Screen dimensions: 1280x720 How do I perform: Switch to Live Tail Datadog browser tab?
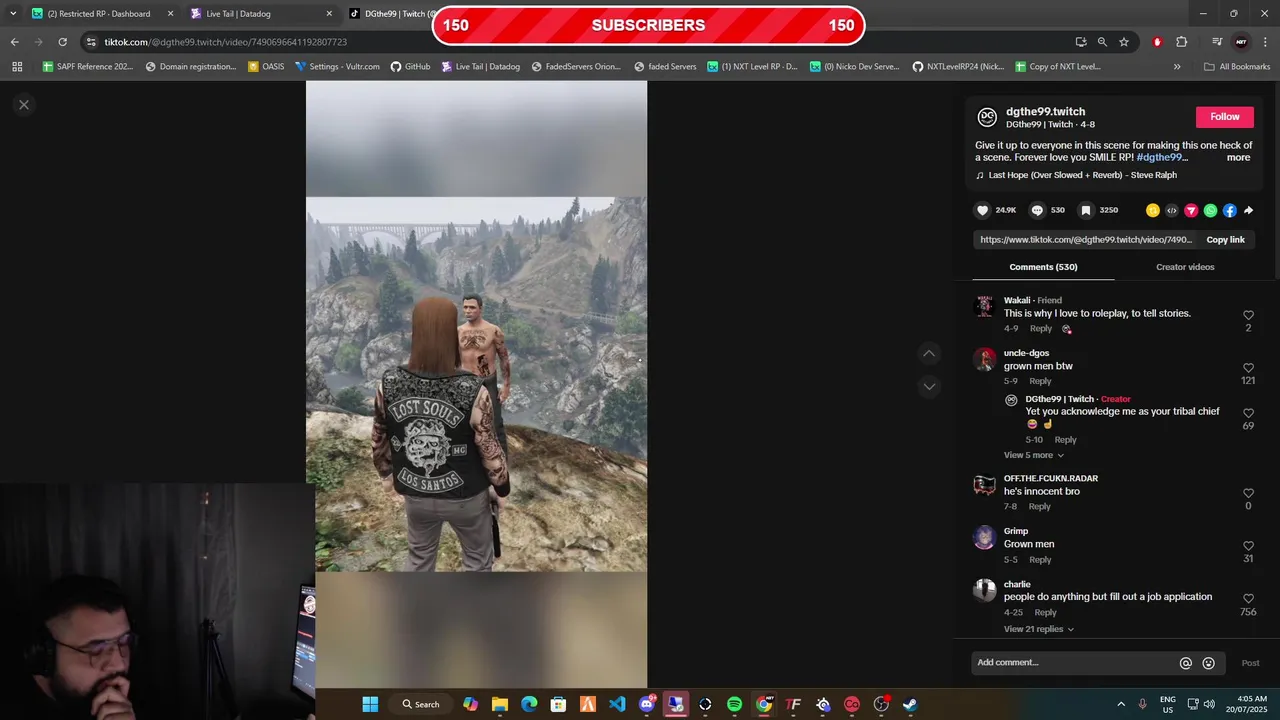click(260, 14)
